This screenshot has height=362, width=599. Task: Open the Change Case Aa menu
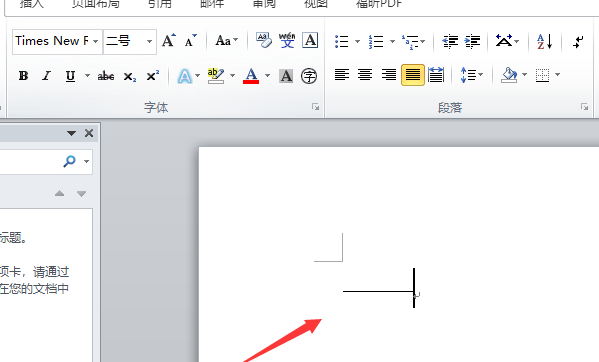point(227,40)
